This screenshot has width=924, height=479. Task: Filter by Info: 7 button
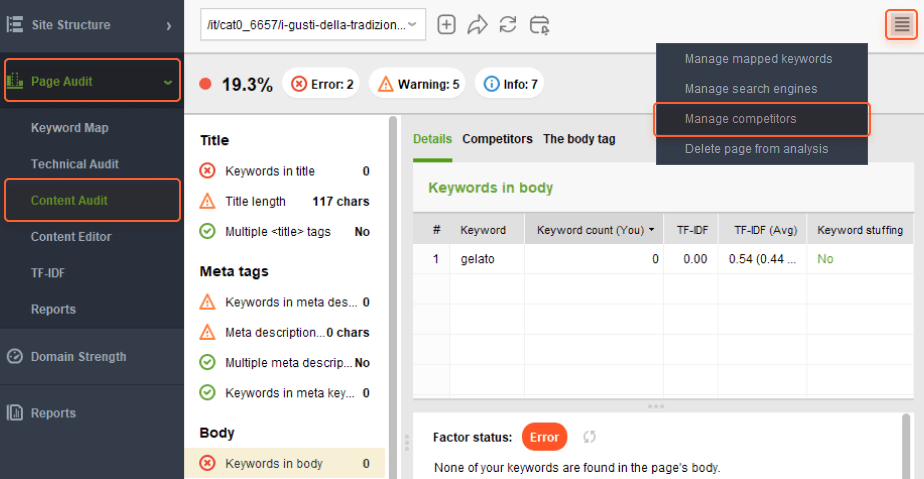pyautogui.click(x=509, y=84)
